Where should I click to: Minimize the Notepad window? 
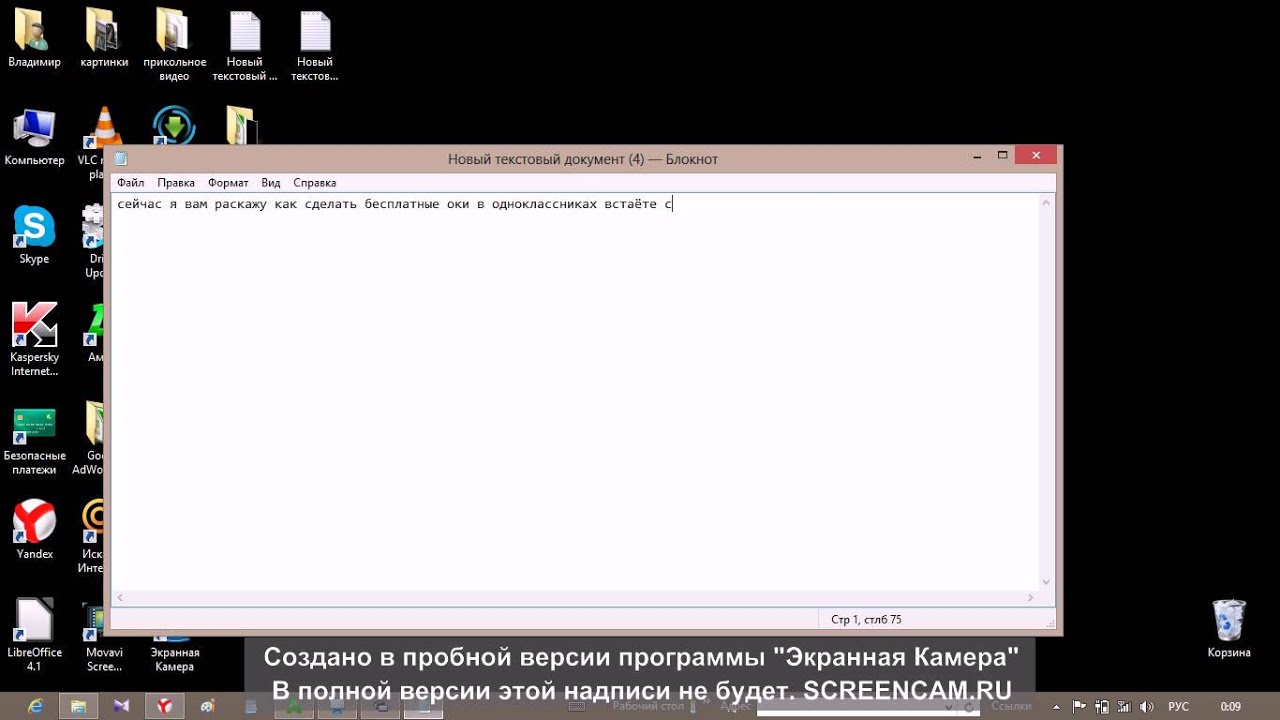(x=977, y=156)
